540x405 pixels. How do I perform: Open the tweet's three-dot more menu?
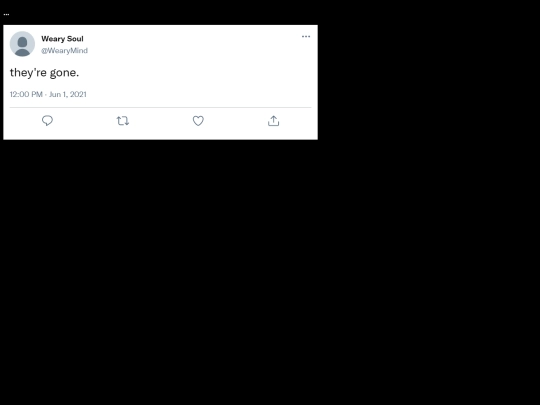coord(306,37)
